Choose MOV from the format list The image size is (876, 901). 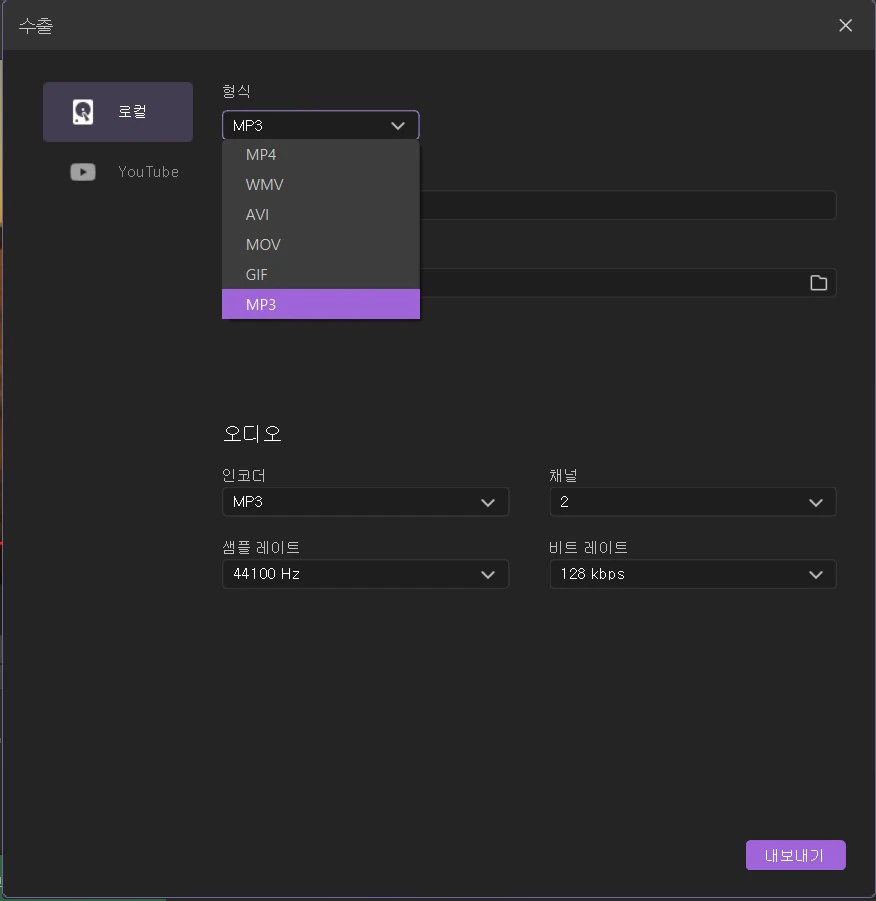click(321, 244)
